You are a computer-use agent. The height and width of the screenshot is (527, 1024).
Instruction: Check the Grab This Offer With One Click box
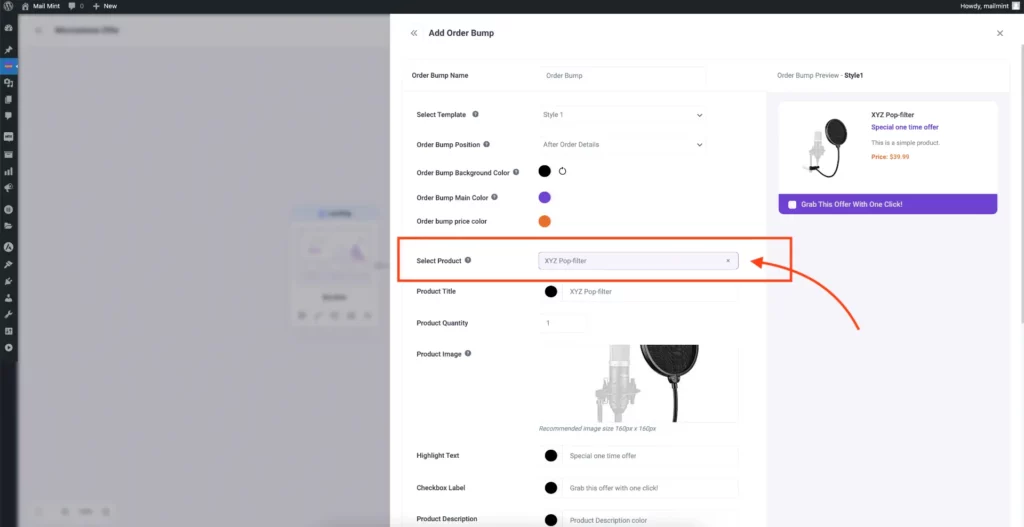793,204
